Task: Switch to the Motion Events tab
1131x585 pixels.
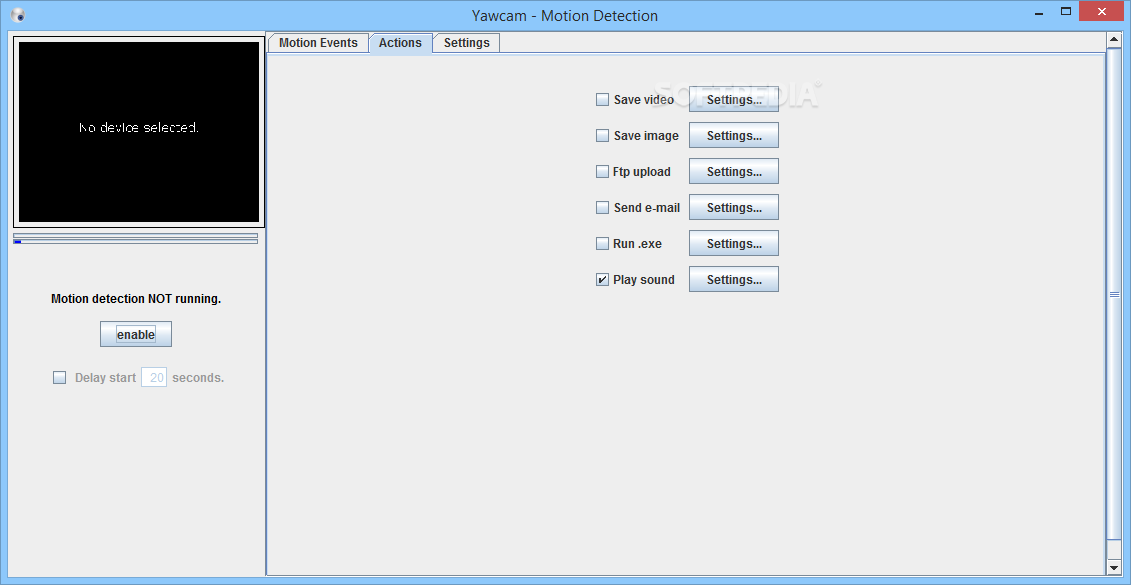Action: (x=318, y=43)
